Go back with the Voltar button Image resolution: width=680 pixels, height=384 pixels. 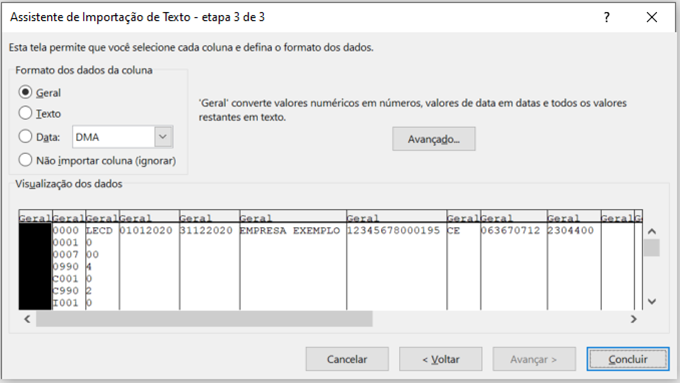point(441,359)
